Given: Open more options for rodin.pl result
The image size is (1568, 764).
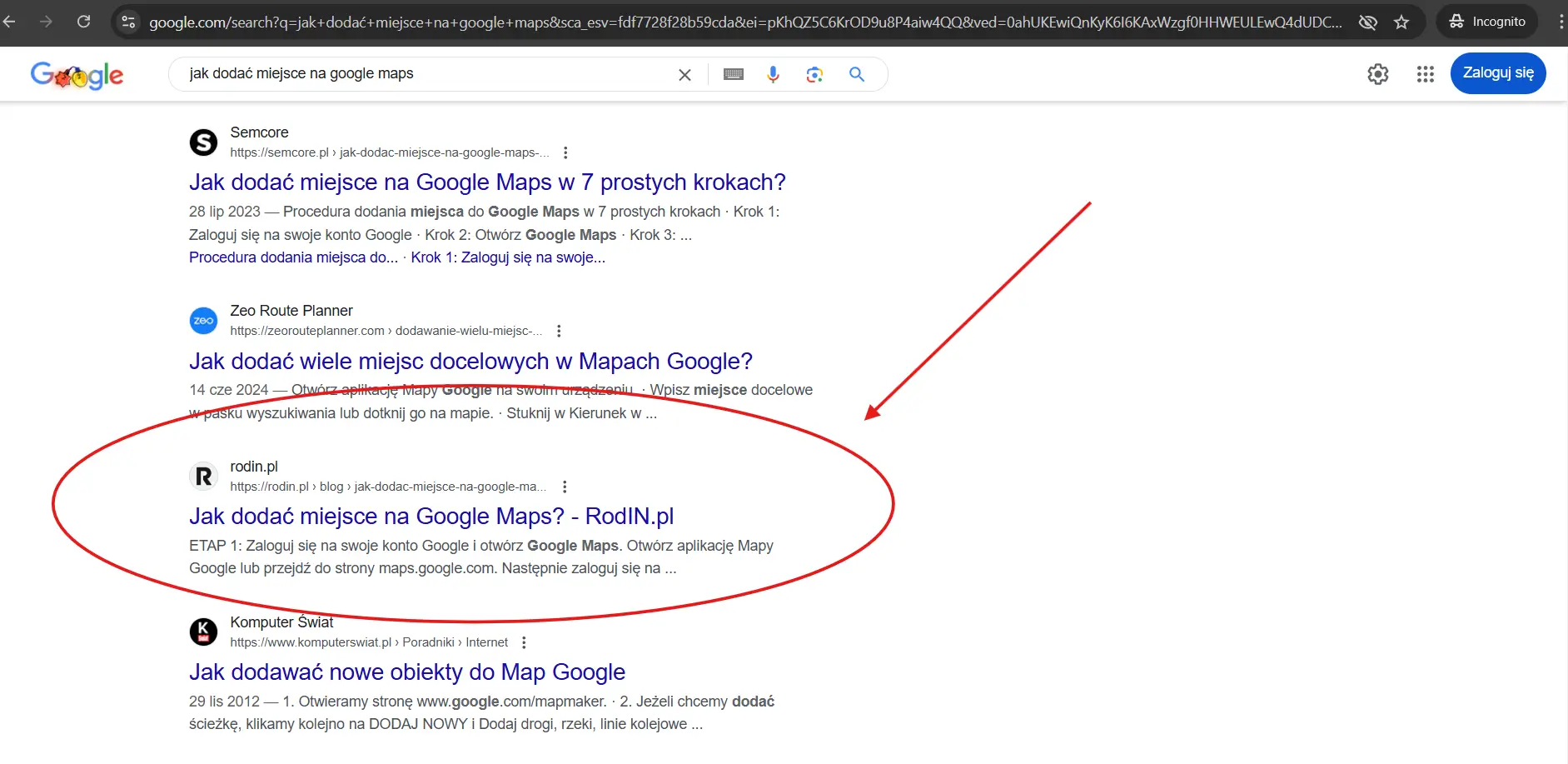Looking at the screenshot, I should pos(565,487).
